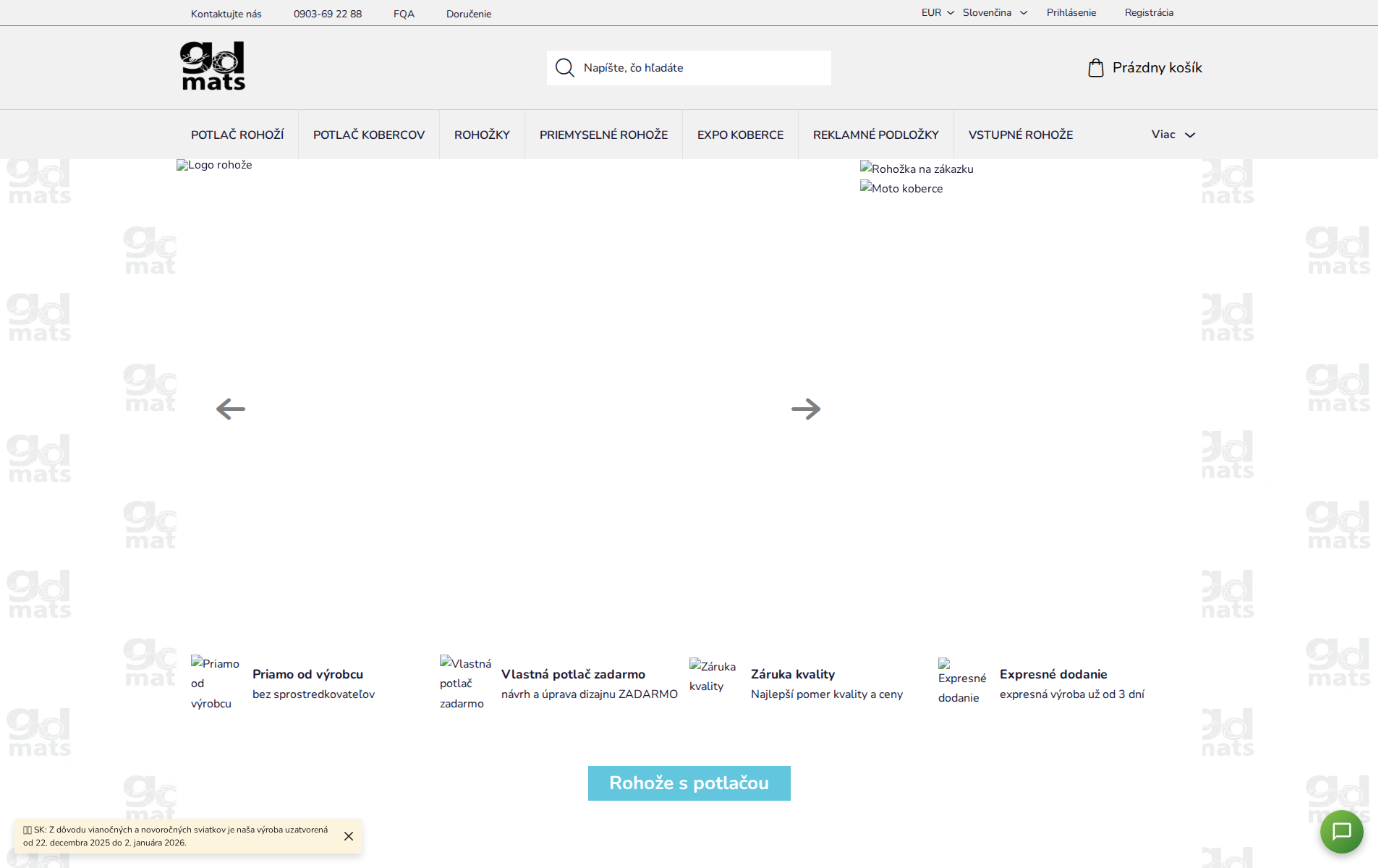This screenshot has width=1389, height=868.
Task: Click the left carousel arrow
Action: (x=230, y=409)
